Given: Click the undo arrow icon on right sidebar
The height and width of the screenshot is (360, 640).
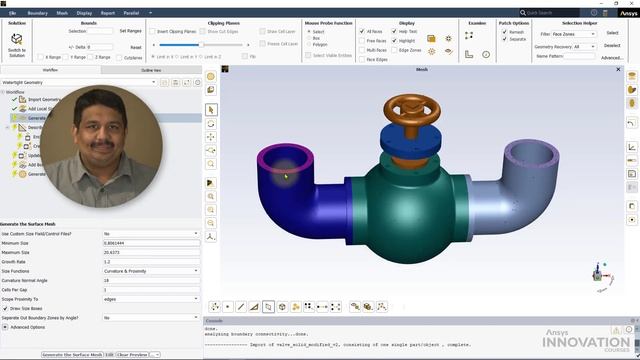Looking at the screenshot, I should coord(631,123).
